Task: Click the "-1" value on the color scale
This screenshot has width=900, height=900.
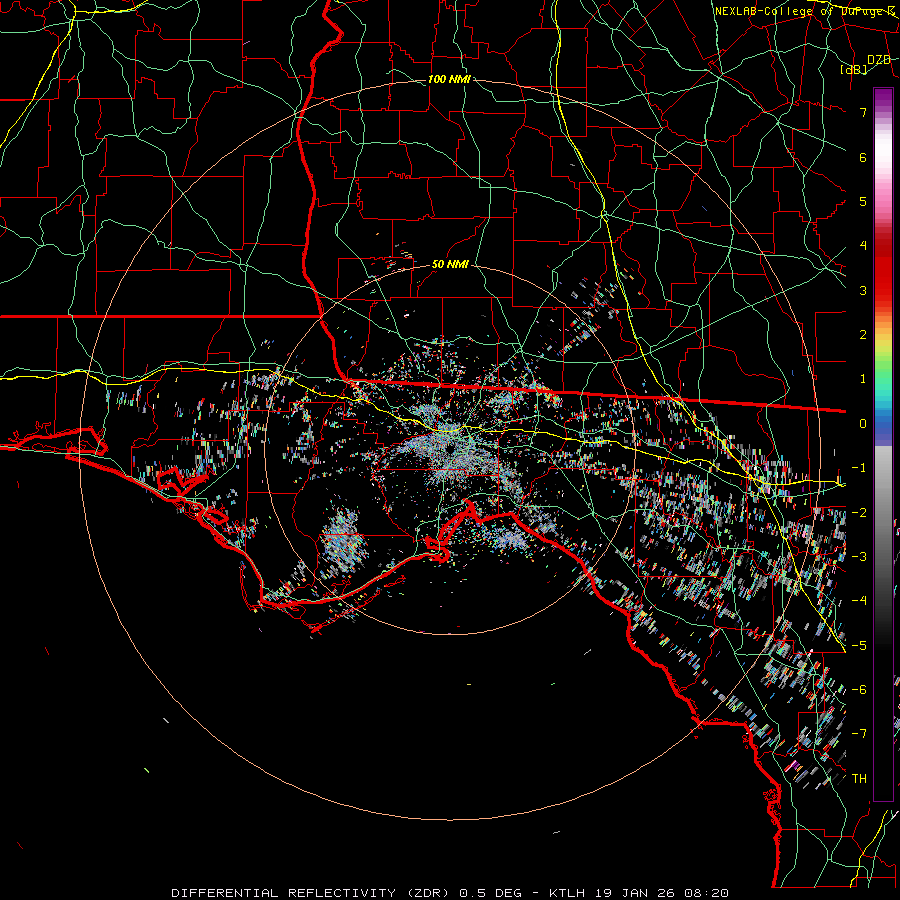Action: (859, 468)
